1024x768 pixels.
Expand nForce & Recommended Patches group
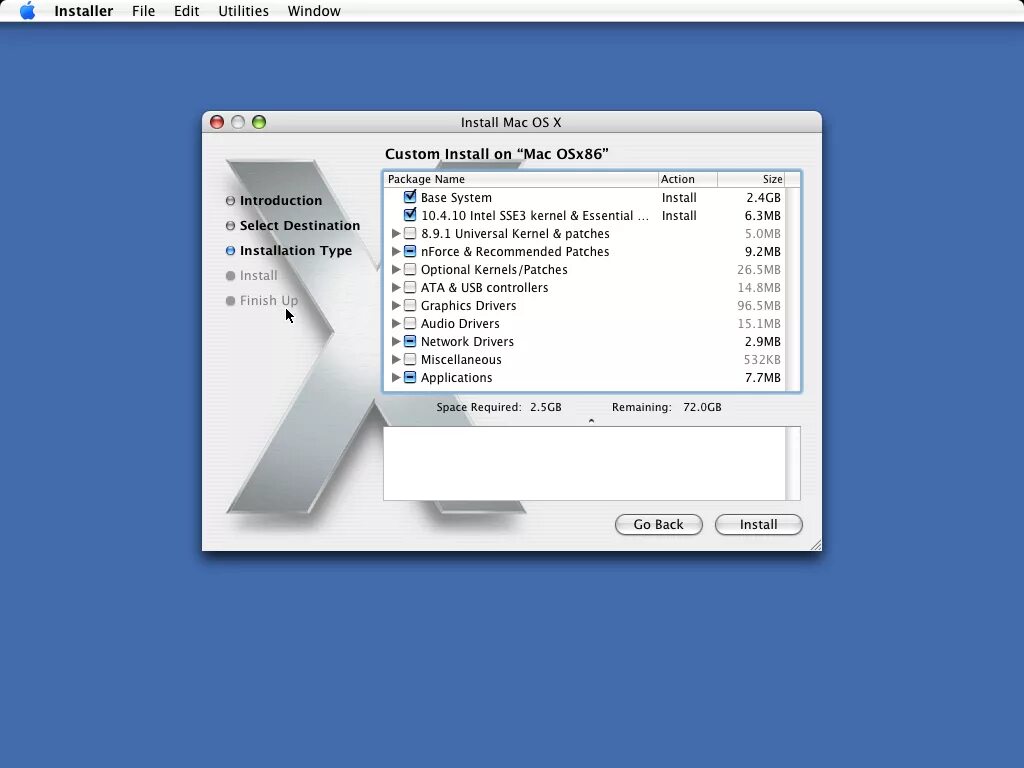pos(396,251)
